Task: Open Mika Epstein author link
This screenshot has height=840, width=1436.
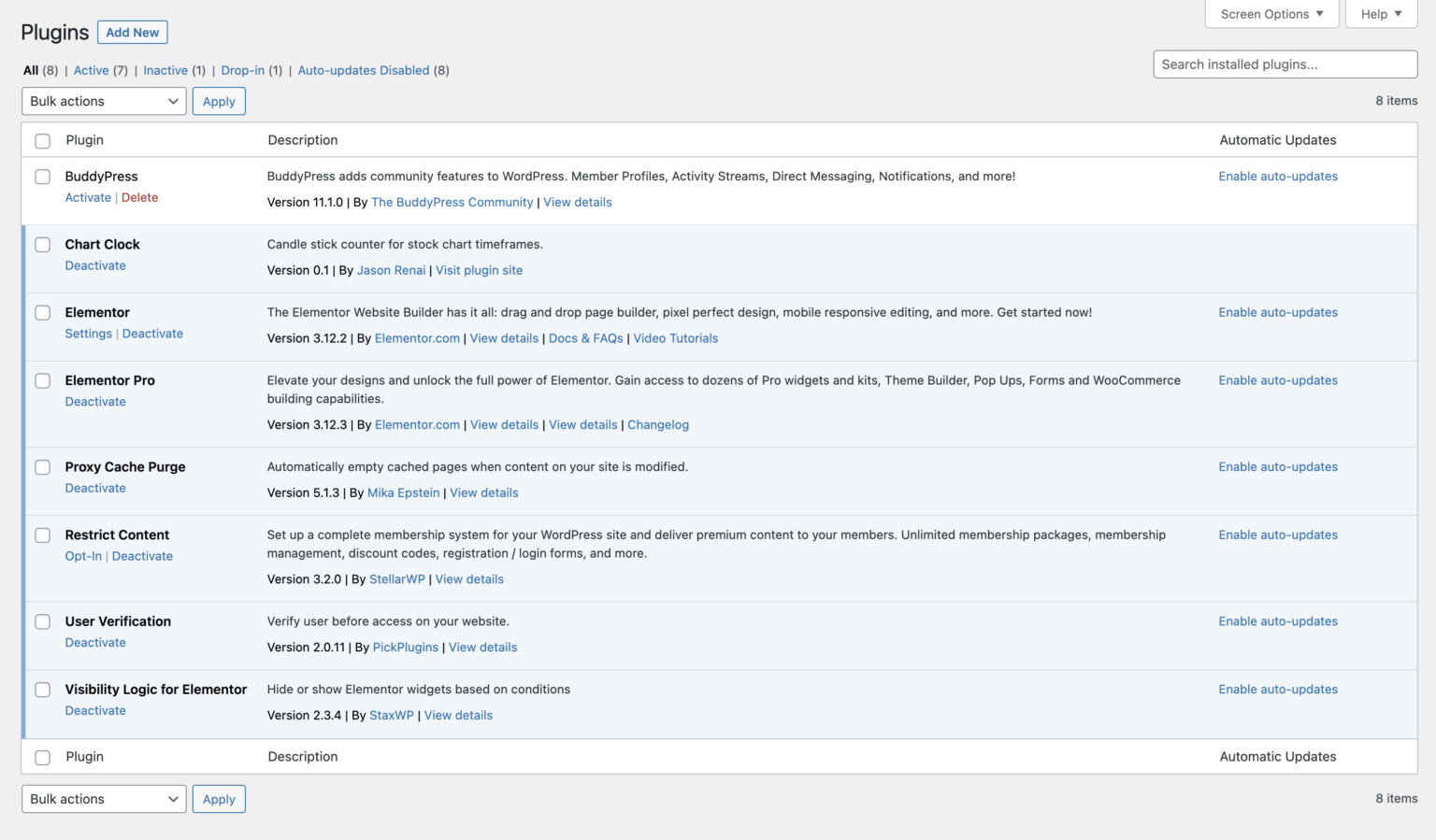Action: tap(404, 492)
